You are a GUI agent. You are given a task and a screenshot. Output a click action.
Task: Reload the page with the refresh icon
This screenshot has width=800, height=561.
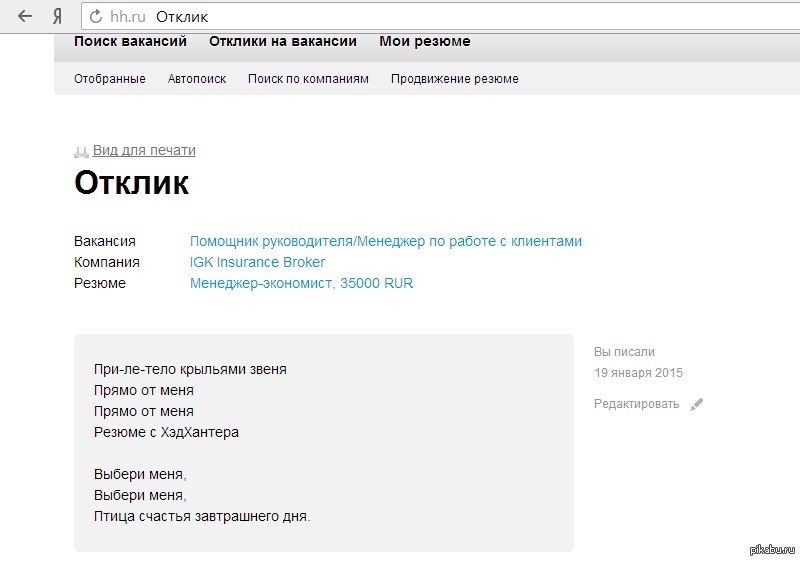tap(96, 17)
